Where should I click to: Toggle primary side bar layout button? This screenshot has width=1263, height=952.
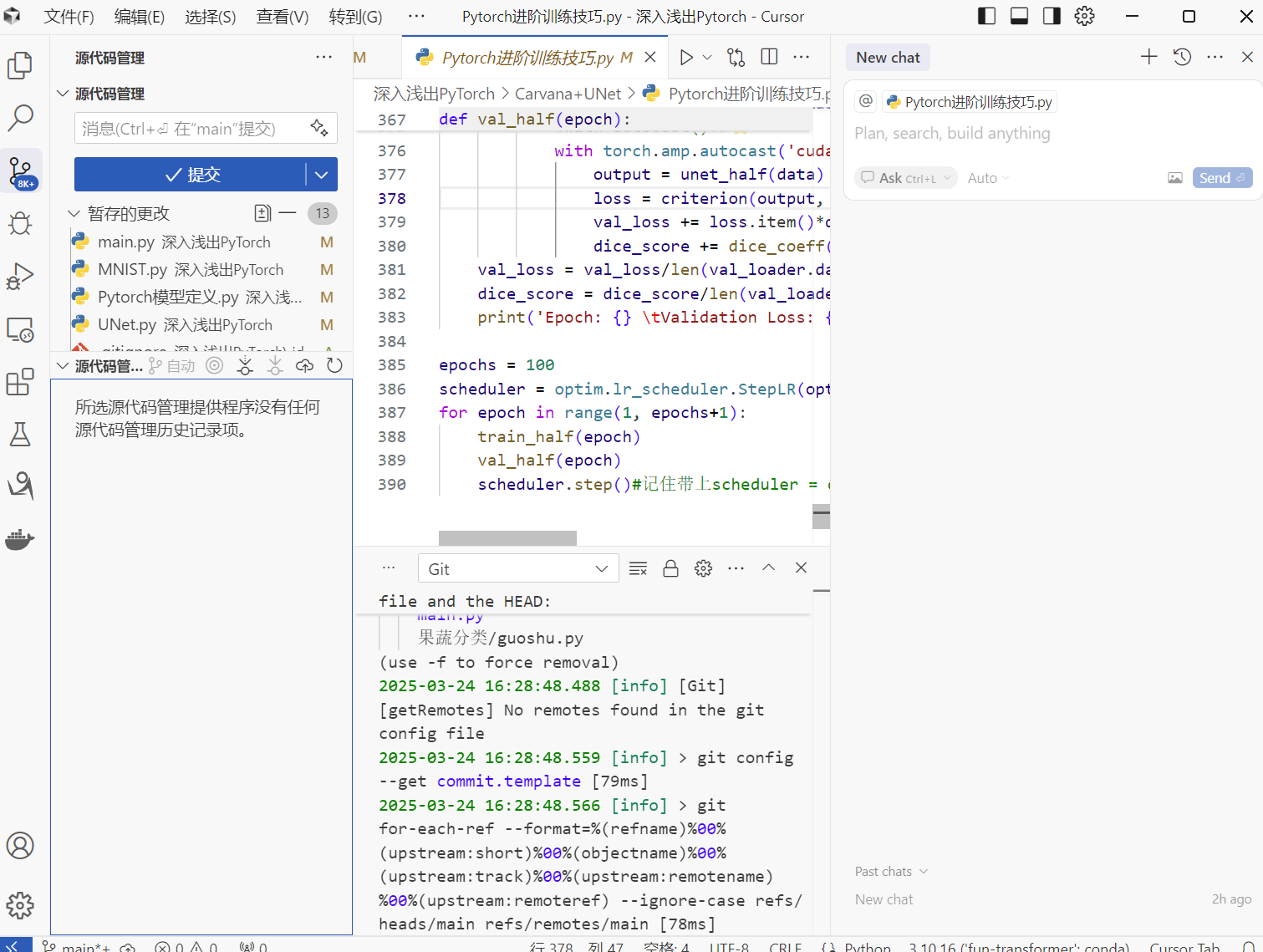(x=986, y=16)
